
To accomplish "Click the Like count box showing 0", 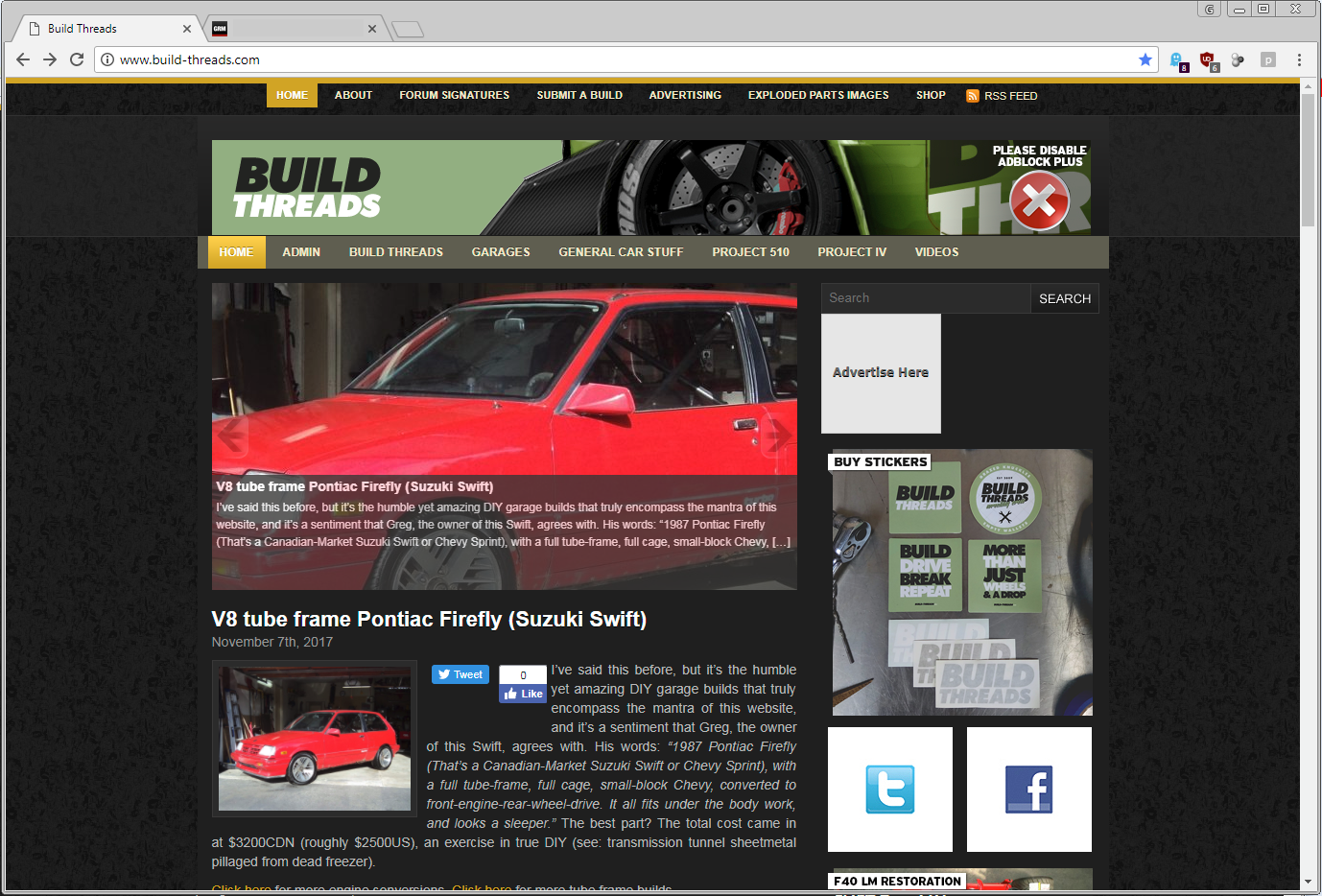I will coord(523,675).
